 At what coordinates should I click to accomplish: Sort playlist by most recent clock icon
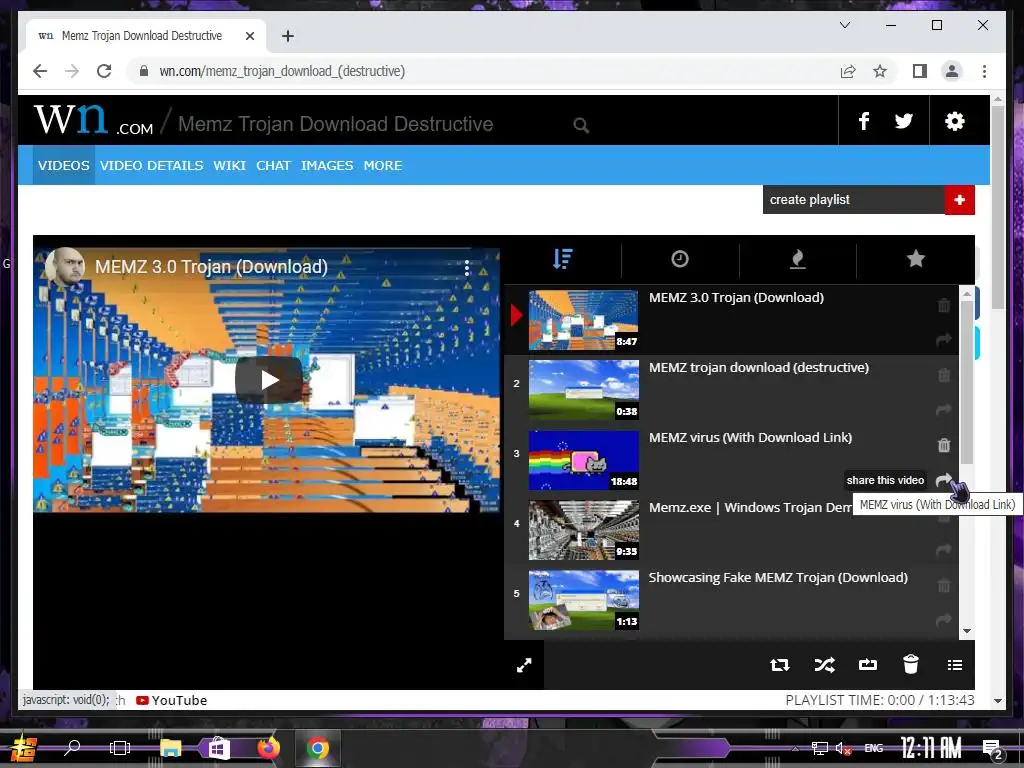tap(680, 259)
